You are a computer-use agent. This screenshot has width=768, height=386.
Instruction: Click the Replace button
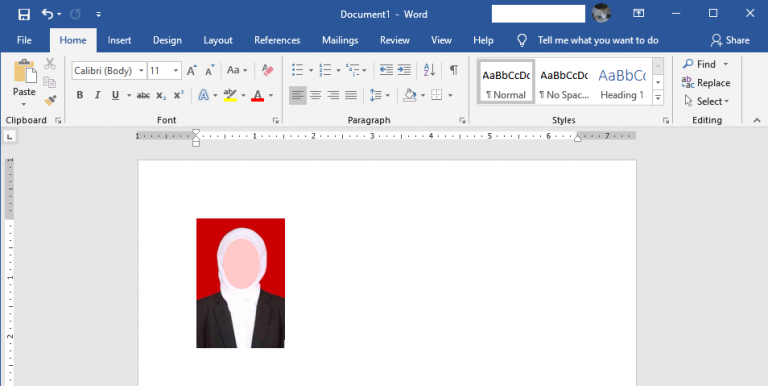point(706,83)
